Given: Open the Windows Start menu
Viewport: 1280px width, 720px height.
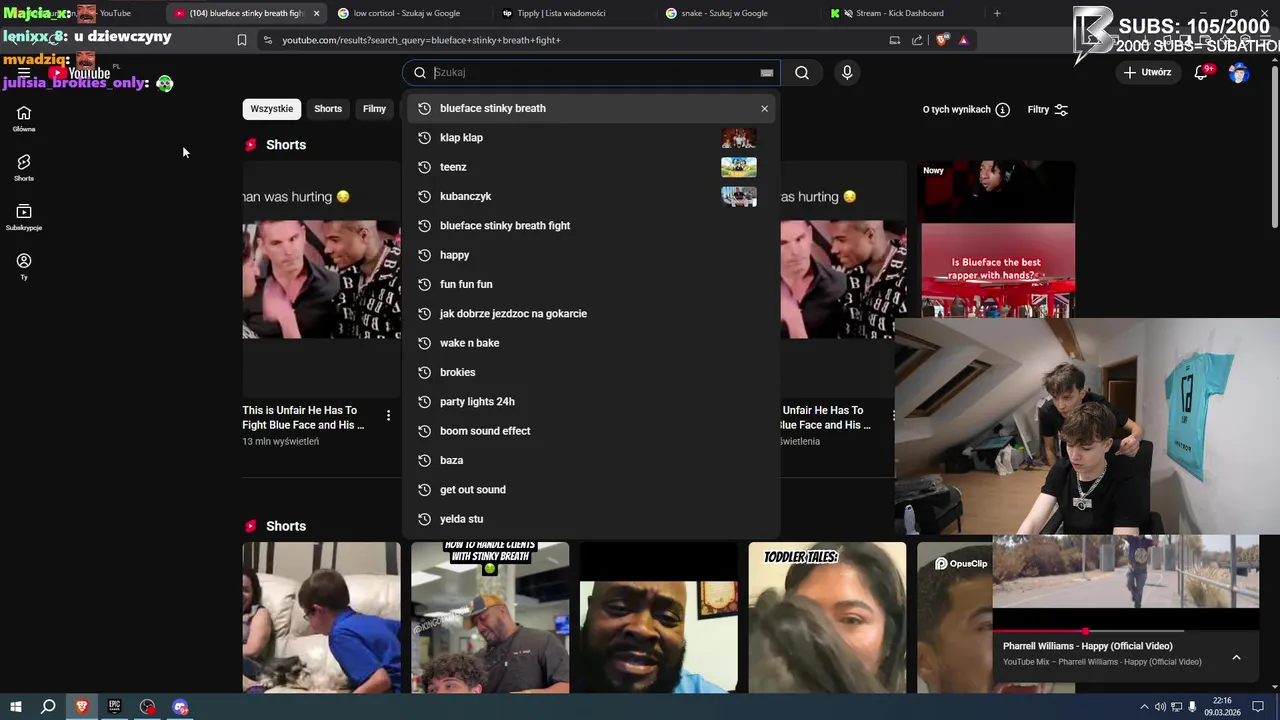Looking at the screenshot, I should pos(15,707).
